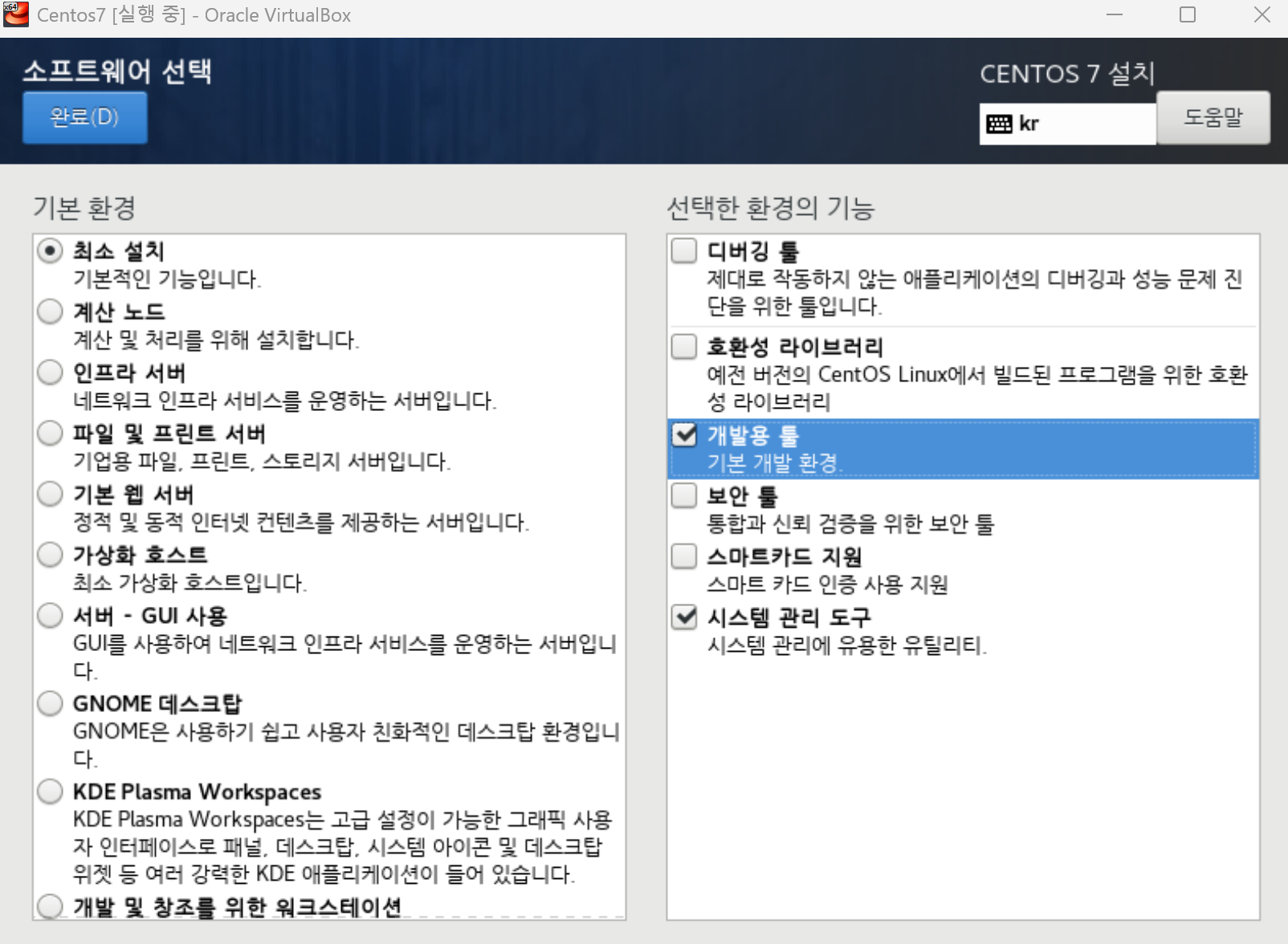Select the 가상화 호스트 radio button
This screenshot has height=944, width=1288.
pos(50,555)
